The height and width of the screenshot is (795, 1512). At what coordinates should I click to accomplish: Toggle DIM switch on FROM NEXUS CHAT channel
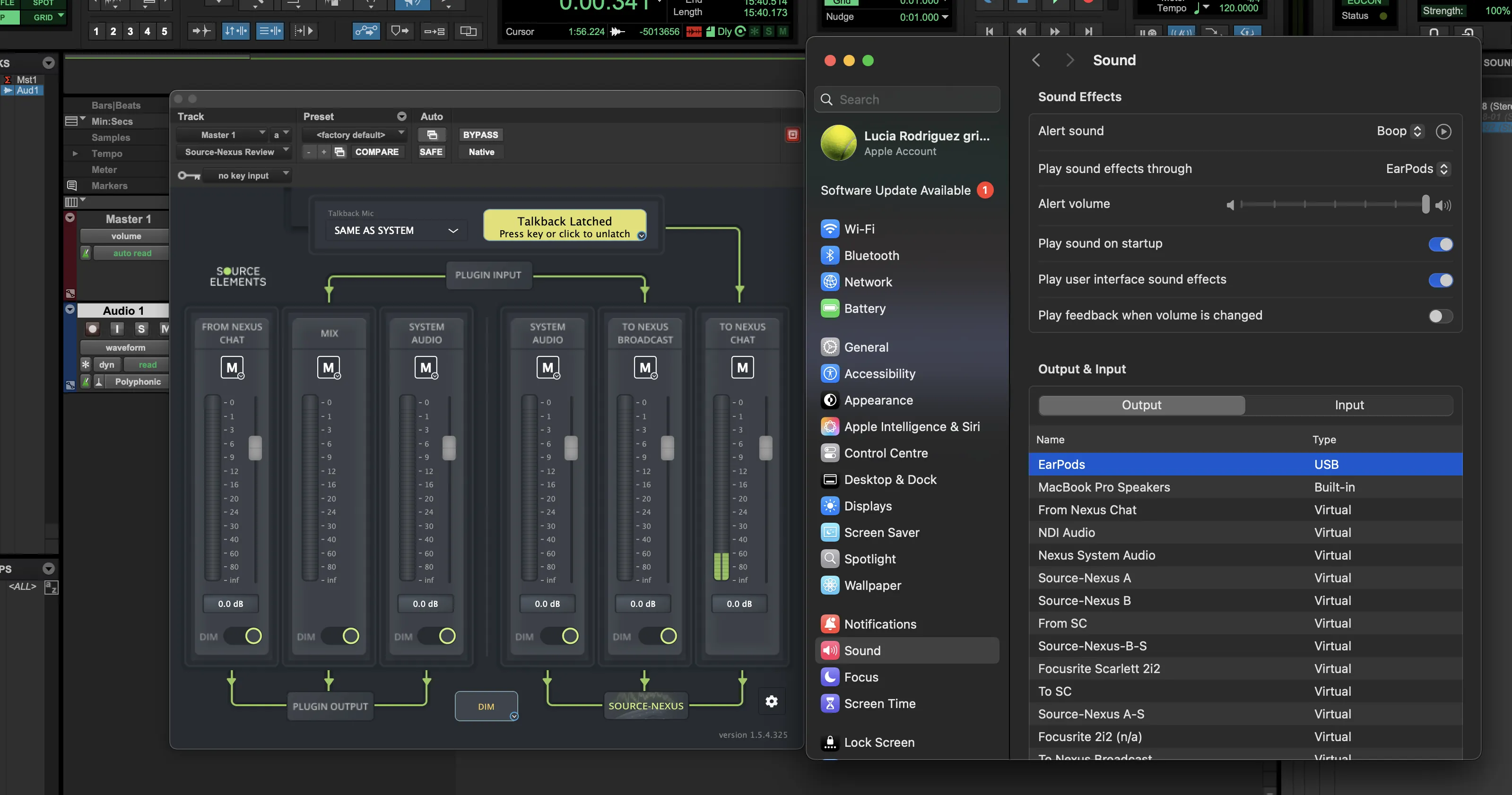(243, 636)
